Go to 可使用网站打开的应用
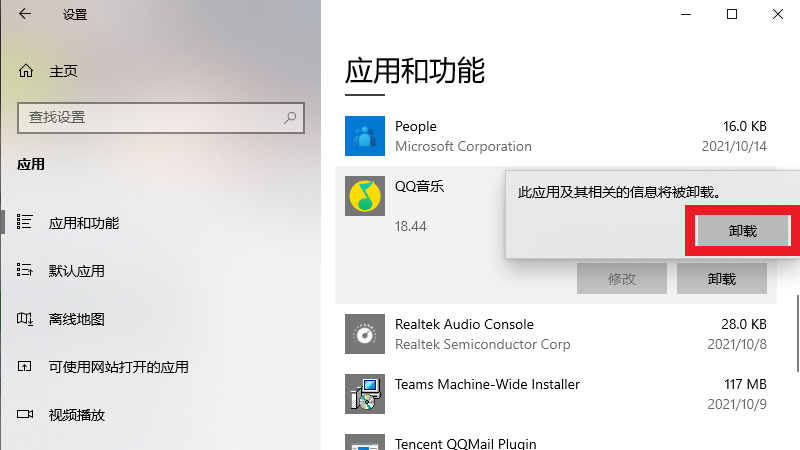800x450 pixels. 118,367
